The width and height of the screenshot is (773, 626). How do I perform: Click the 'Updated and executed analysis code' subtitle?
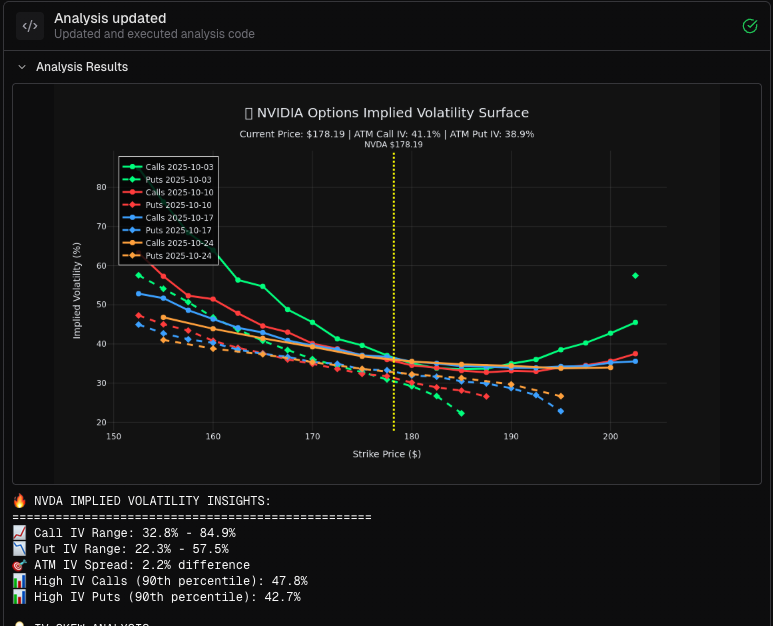[x=154, y=34]
